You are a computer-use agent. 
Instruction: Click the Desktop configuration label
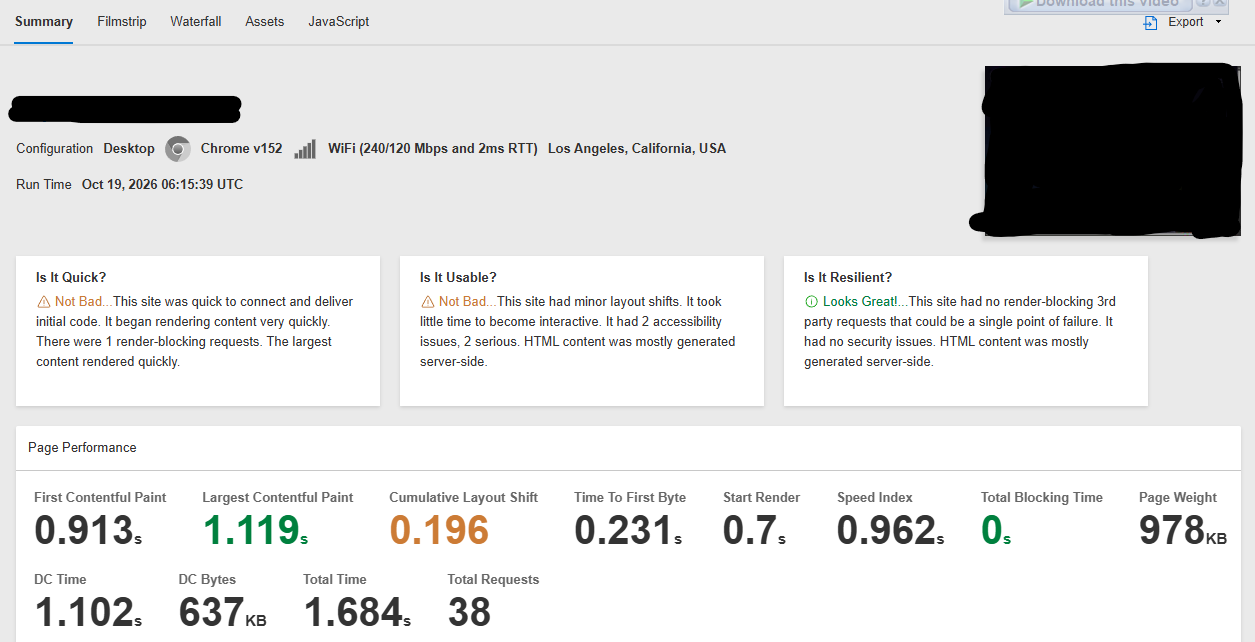point(129,149)
